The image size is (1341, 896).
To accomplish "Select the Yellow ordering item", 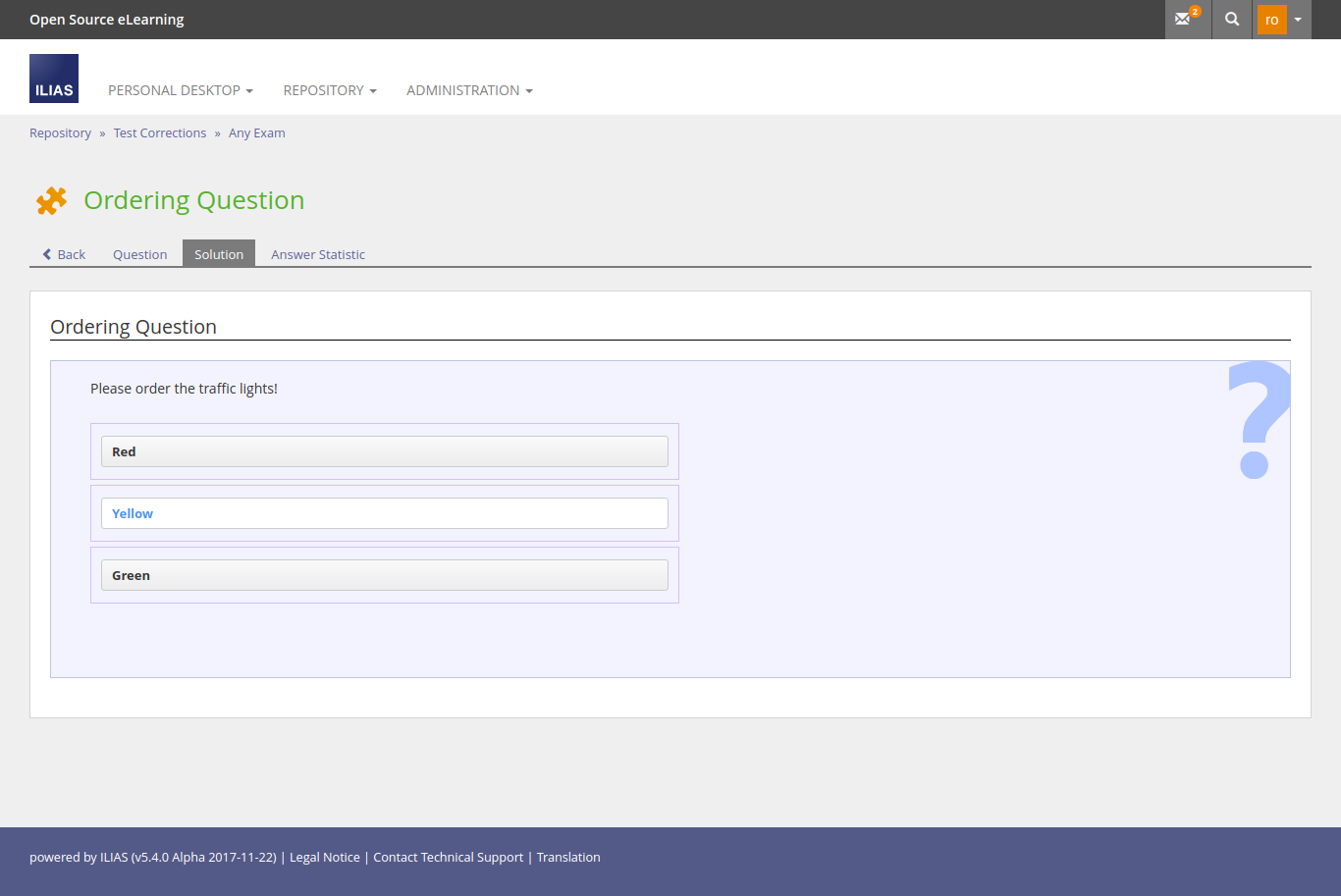I will (384, 513).
